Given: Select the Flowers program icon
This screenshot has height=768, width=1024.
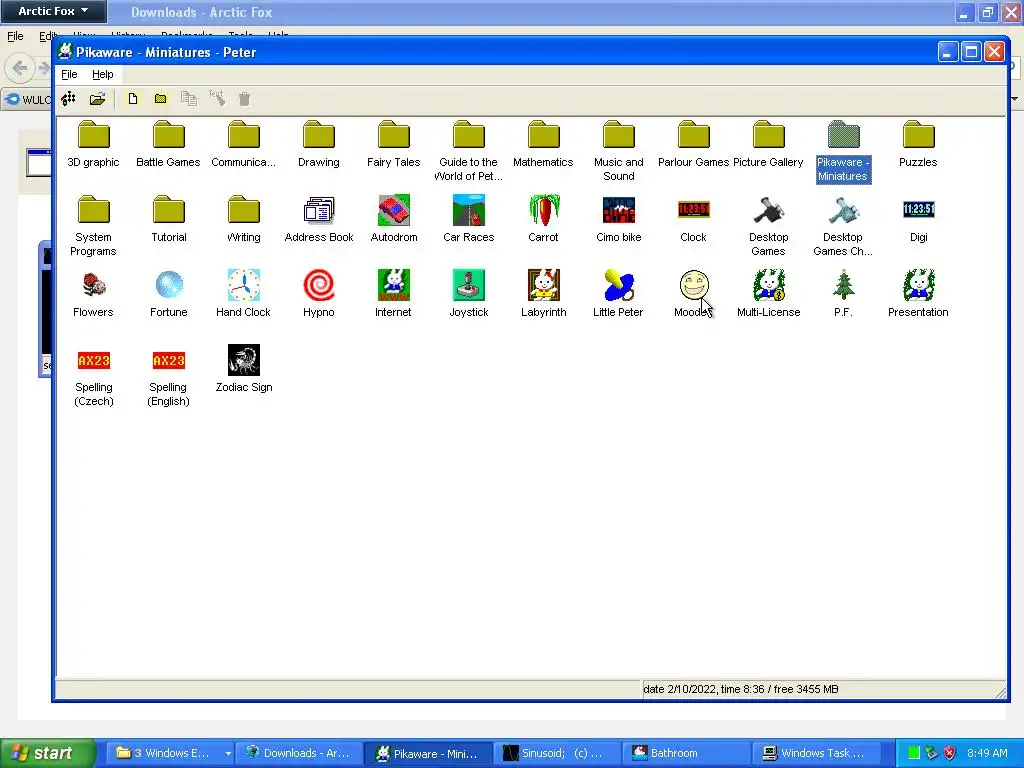Looking at the screenshot, I should pos(93,294).
